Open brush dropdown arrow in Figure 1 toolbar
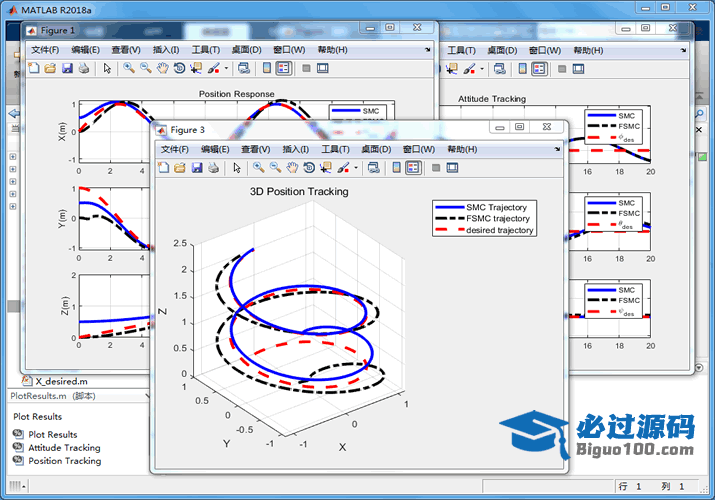The width and height of the screenshot is (715, 500). click(226, 68)
